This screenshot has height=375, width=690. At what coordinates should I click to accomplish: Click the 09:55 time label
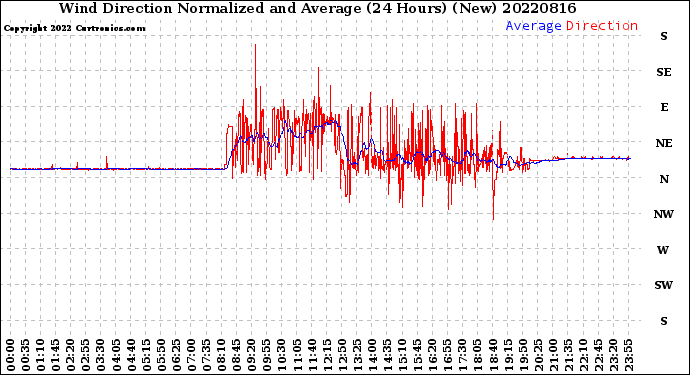tap(267, 355)
